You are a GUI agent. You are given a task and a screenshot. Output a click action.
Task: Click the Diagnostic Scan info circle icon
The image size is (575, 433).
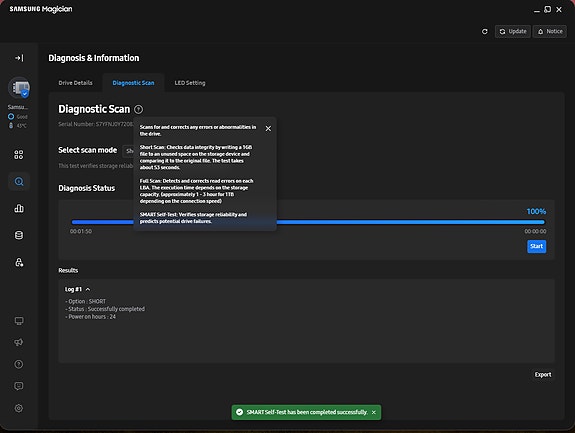139,109
